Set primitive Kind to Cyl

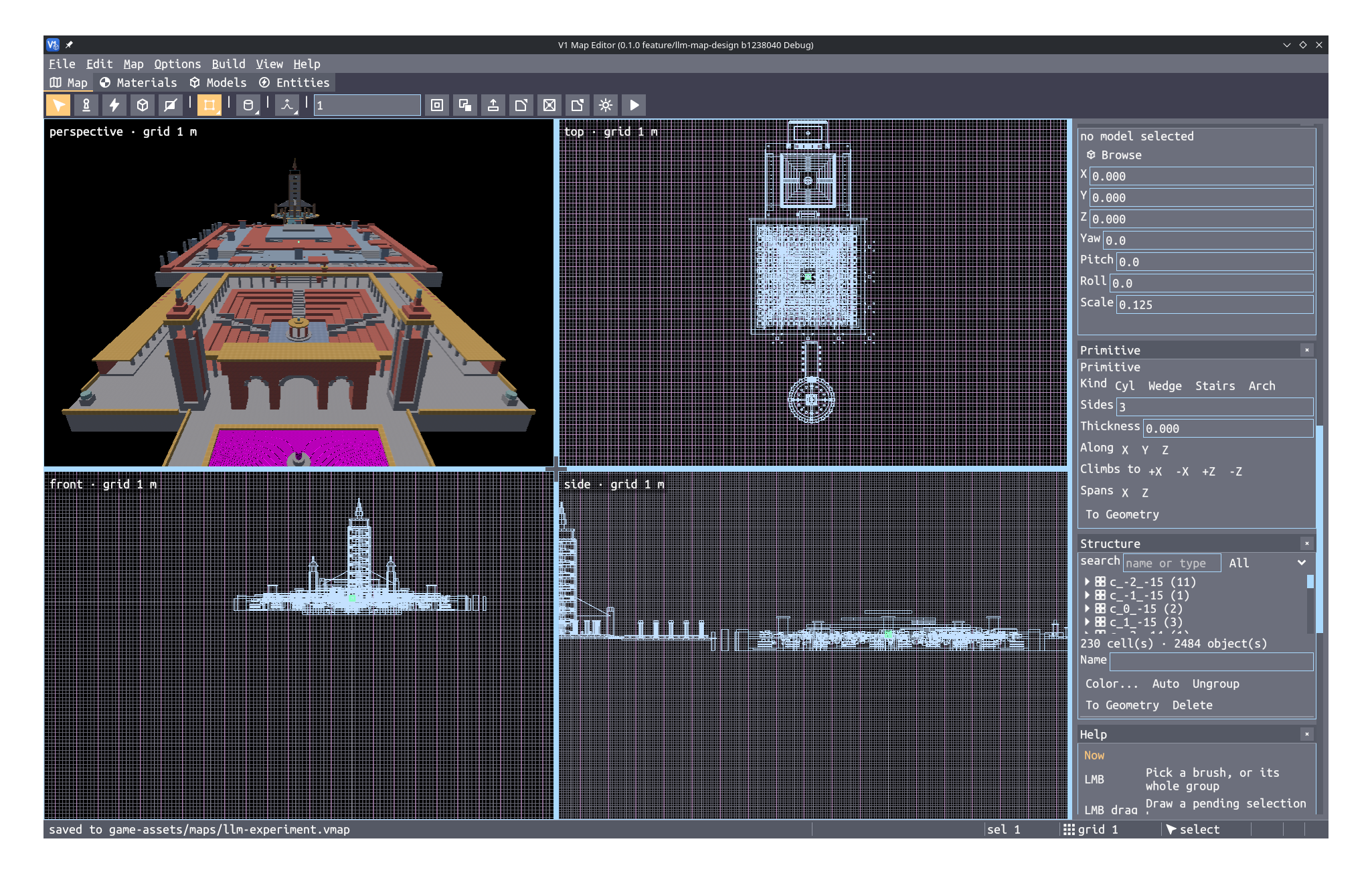click(1124, 386)
